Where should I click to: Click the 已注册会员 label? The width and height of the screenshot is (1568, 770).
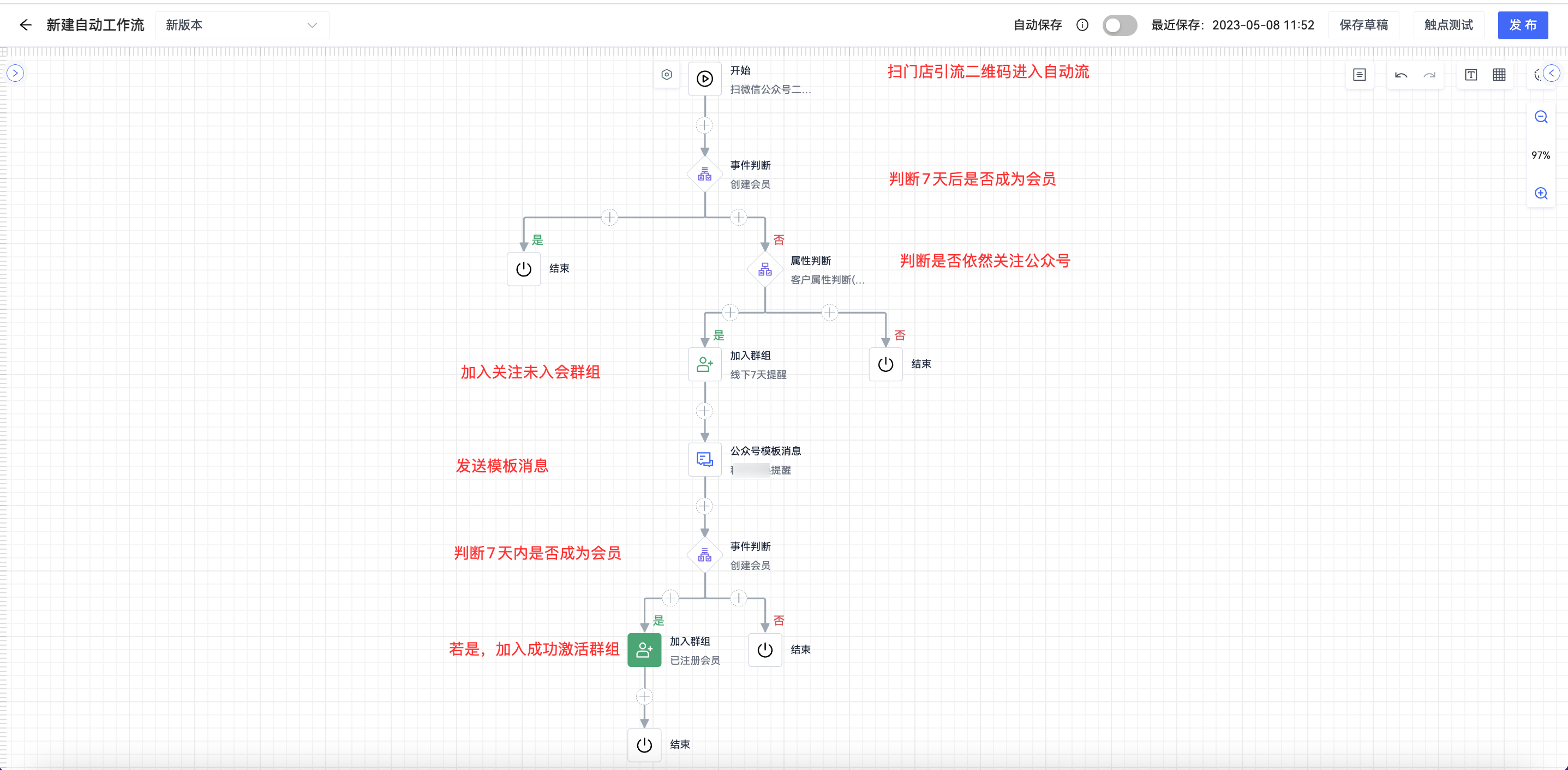pos(695,660)
